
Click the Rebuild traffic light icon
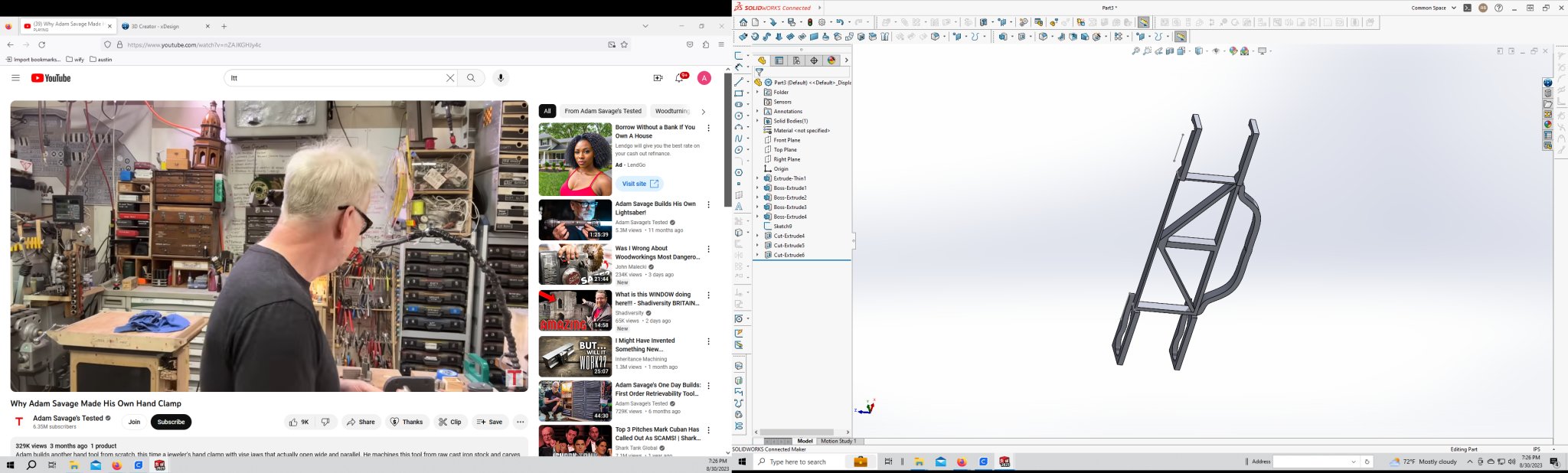pyautogui.click(x=810, y=23)
